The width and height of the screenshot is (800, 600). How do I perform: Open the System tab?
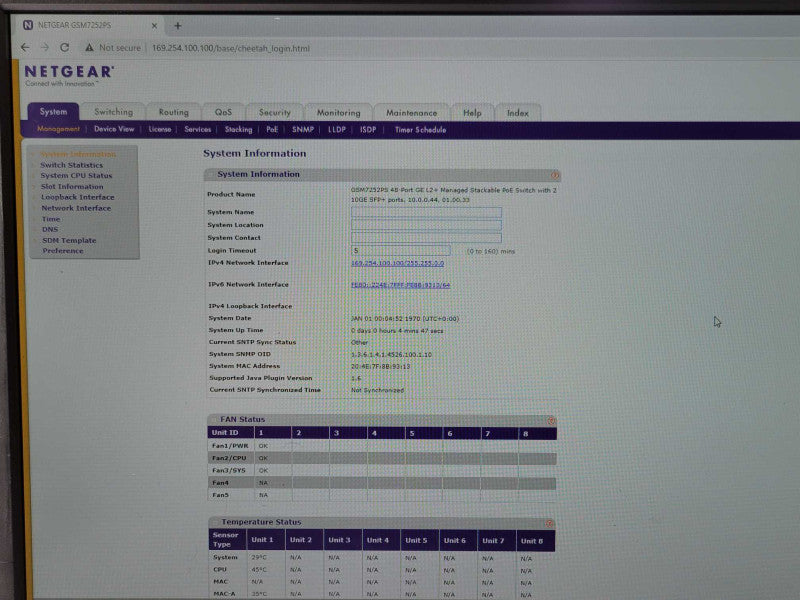point(53,112)
